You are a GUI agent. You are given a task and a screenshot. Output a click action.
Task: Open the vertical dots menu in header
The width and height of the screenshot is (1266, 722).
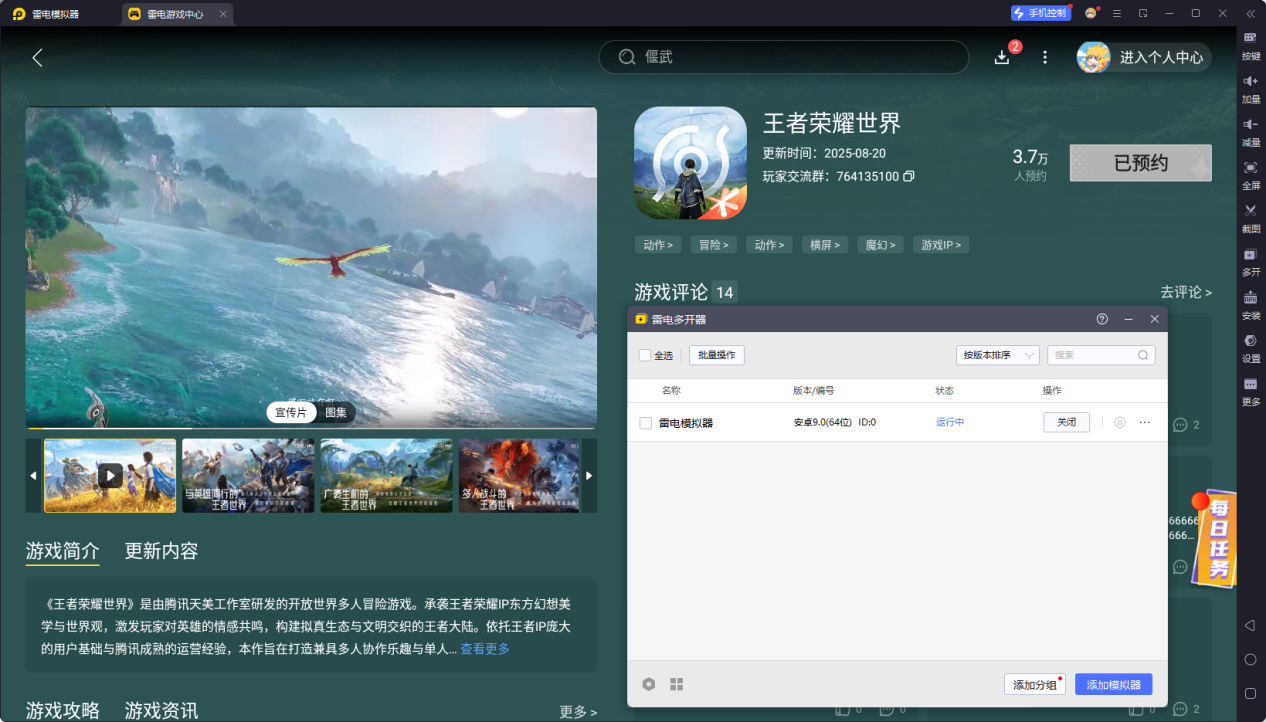click(x=1045, y=57)
